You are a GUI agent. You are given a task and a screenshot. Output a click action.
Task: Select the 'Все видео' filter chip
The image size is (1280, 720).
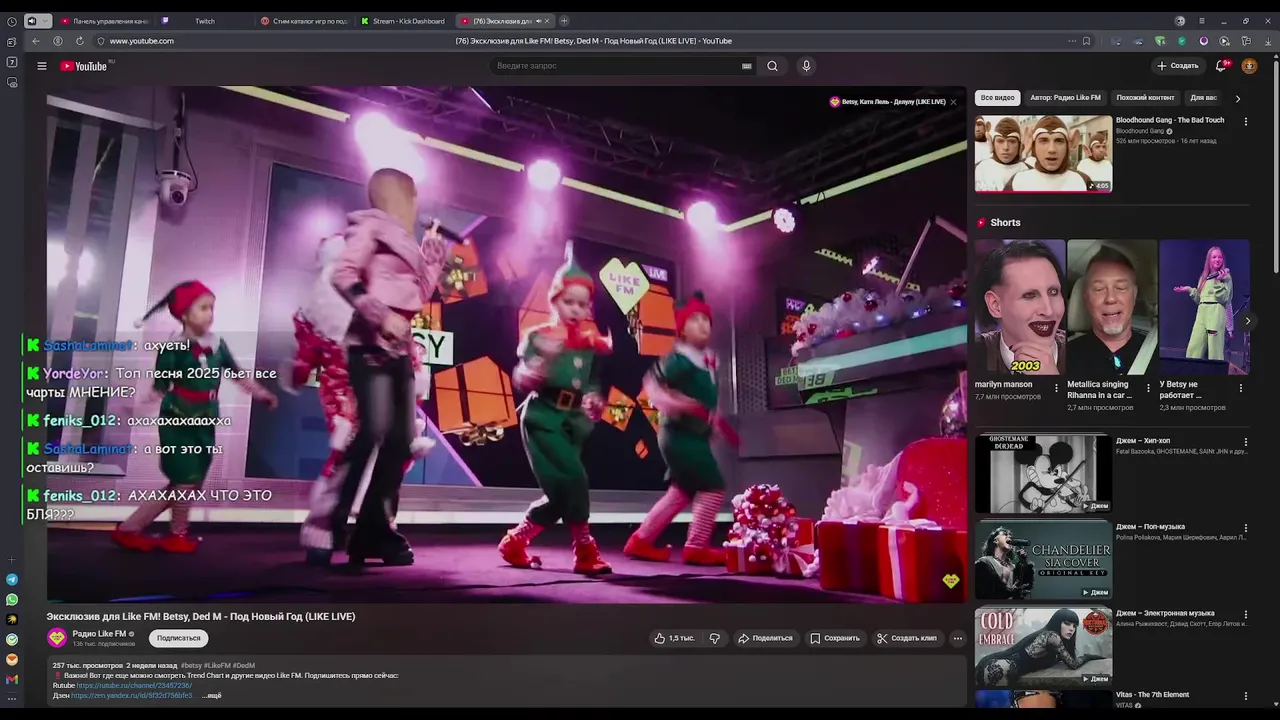(997, 98)
